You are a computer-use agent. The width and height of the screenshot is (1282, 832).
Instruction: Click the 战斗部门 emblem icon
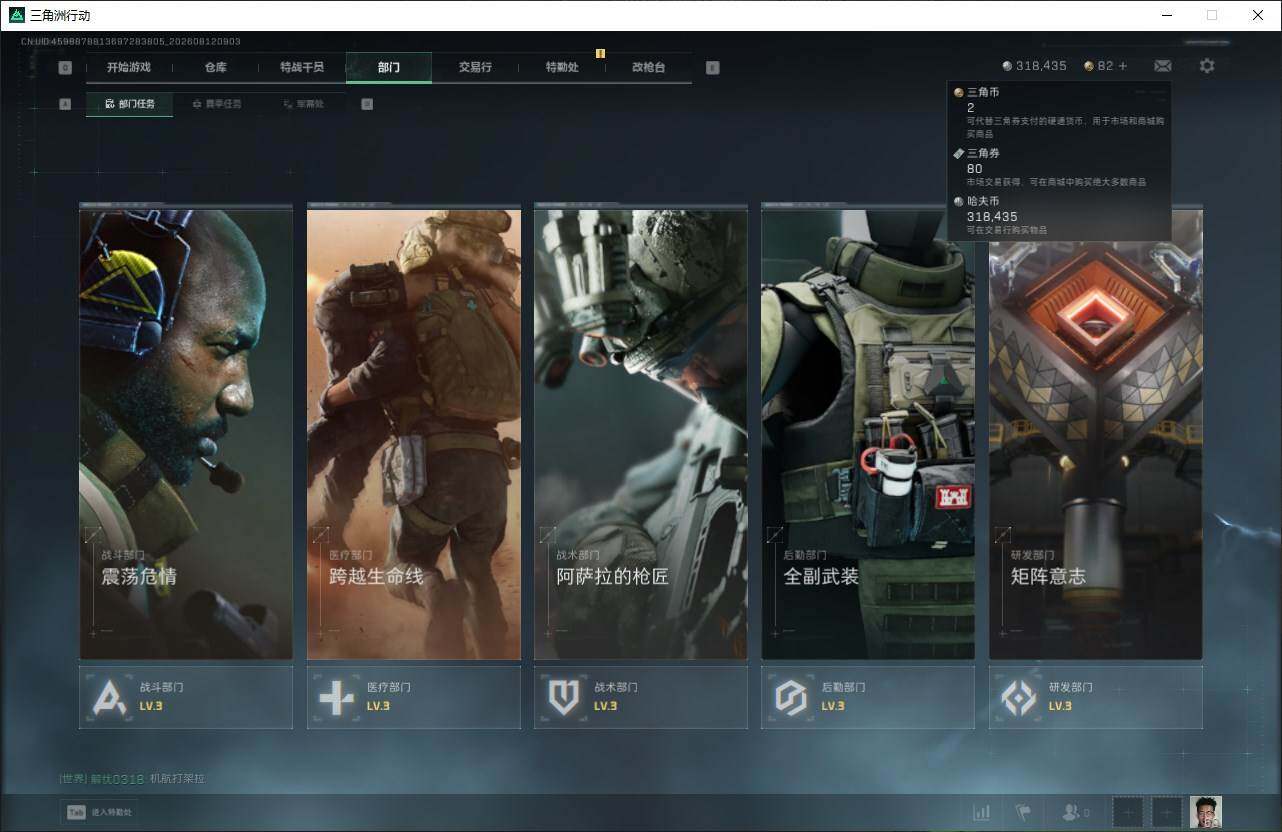coord(109,697)
